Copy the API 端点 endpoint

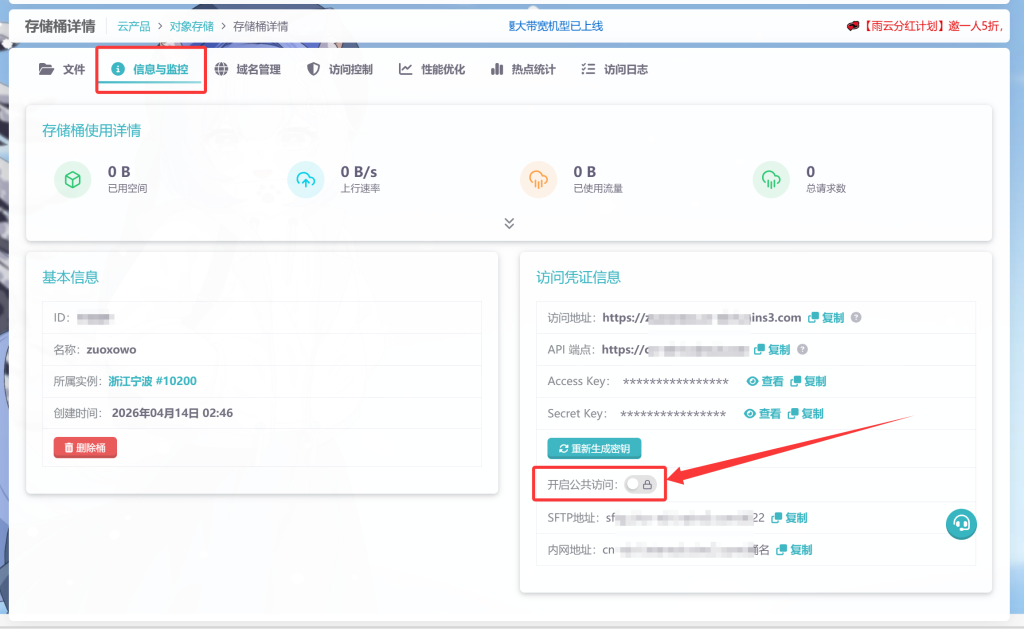772,350
